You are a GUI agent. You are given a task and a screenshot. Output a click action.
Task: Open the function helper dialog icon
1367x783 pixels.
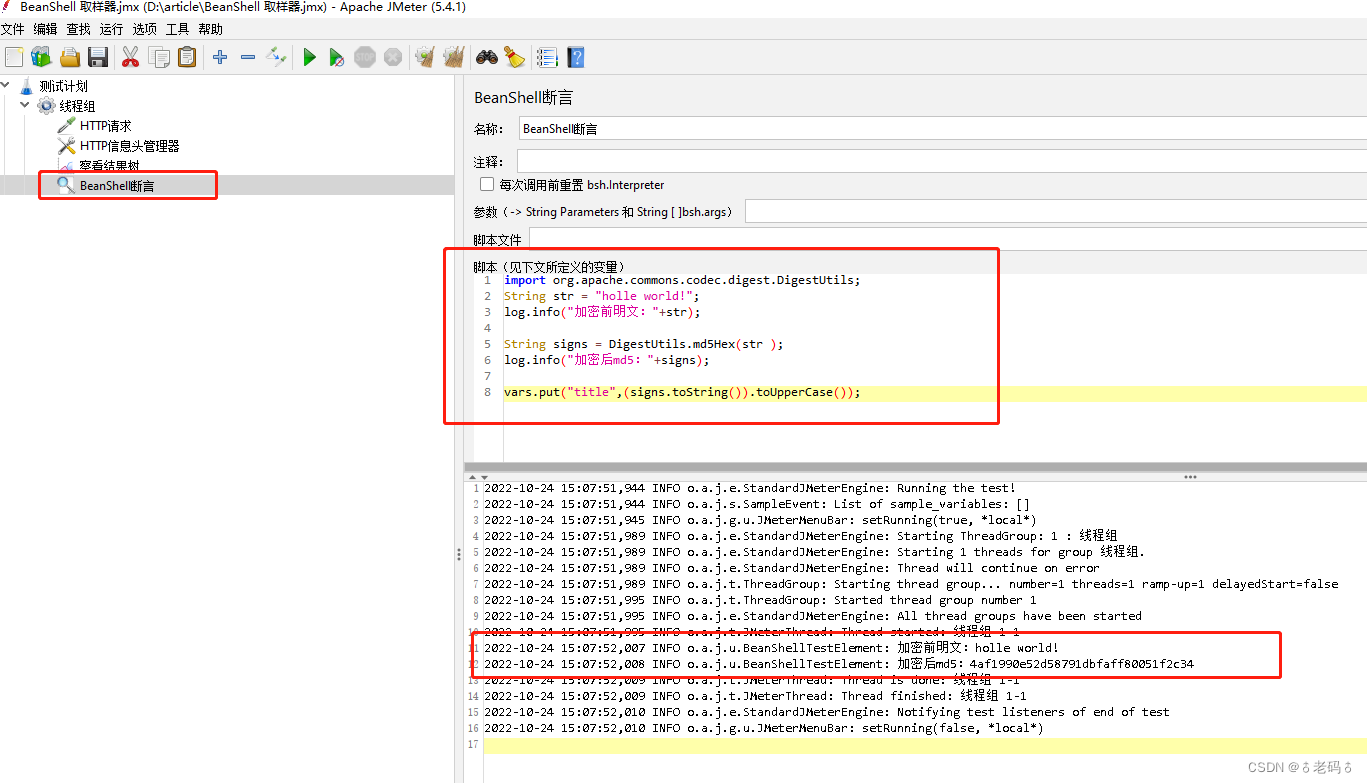tap(546, 57)
